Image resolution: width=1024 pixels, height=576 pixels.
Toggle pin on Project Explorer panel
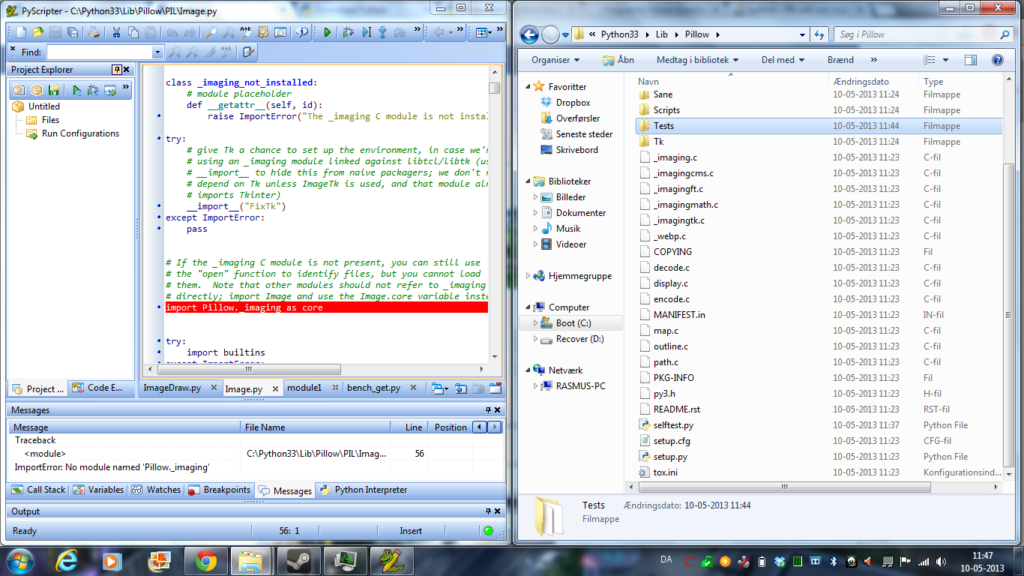click(x=117, y=69)
